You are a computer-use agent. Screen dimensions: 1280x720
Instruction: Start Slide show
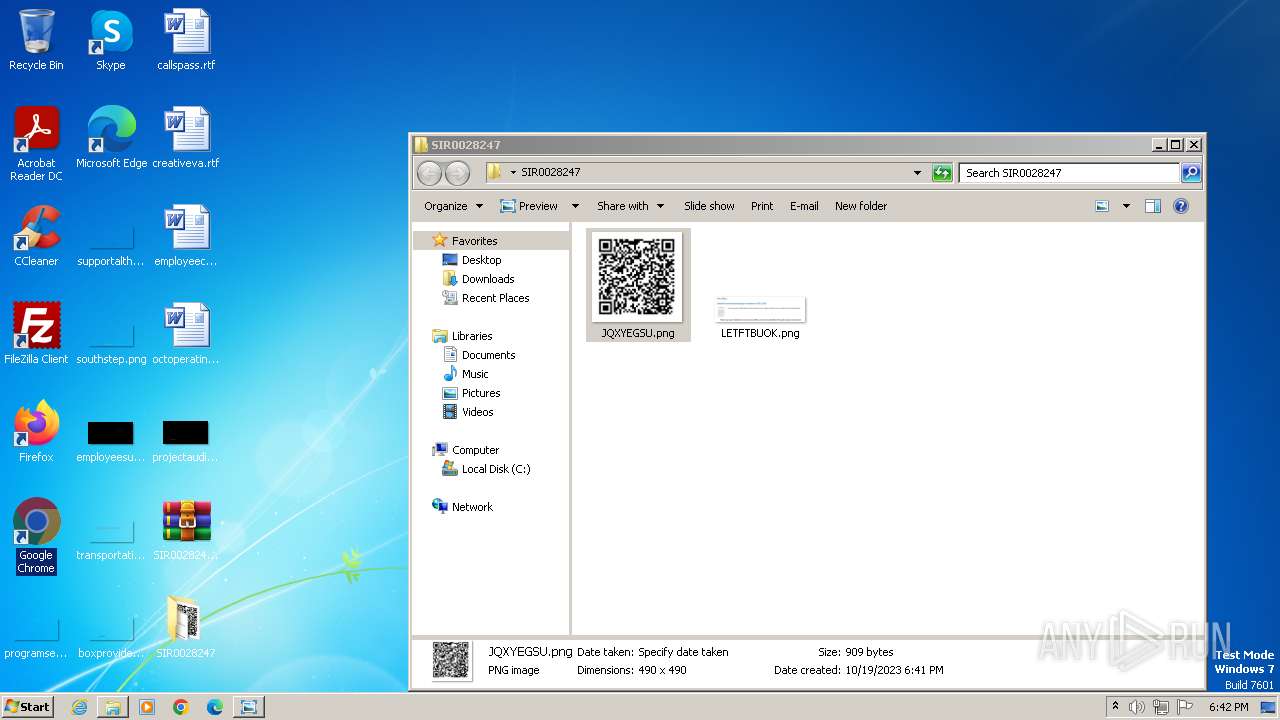click(x=709, y=206)
